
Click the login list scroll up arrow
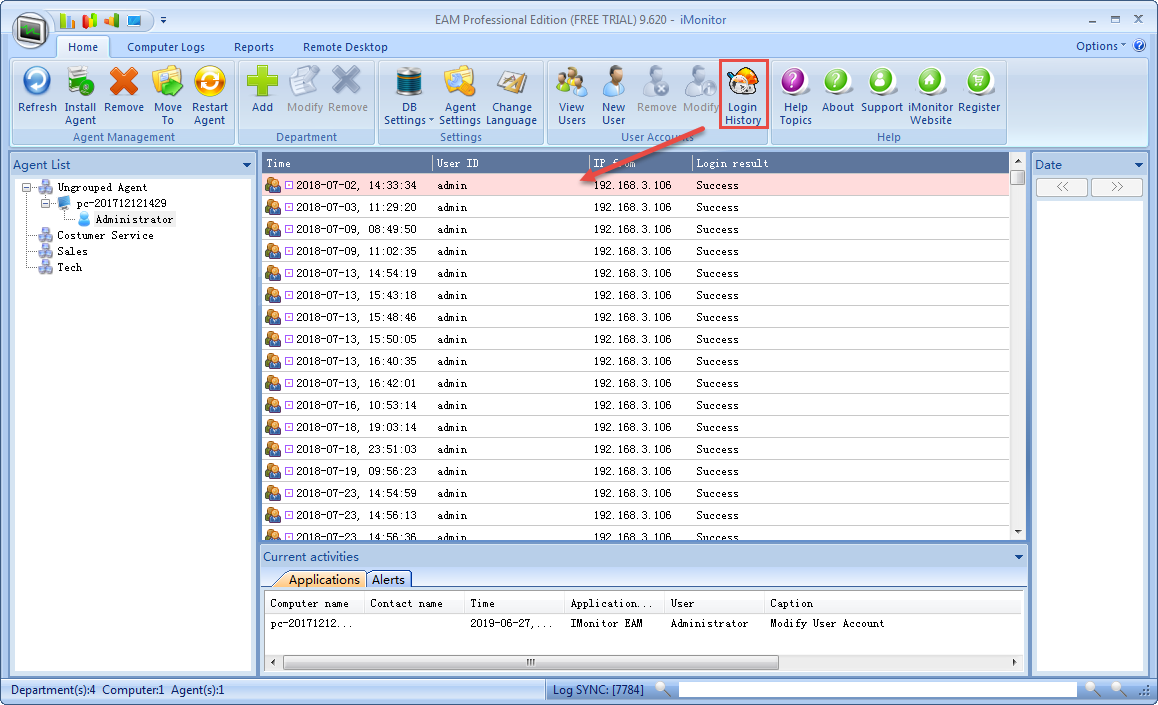click(x=1018, y=161)
